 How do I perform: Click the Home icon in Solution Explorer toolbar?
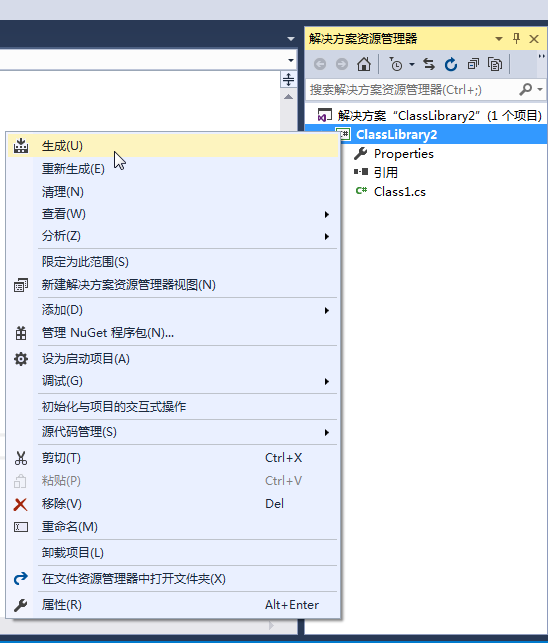point(363,64)
